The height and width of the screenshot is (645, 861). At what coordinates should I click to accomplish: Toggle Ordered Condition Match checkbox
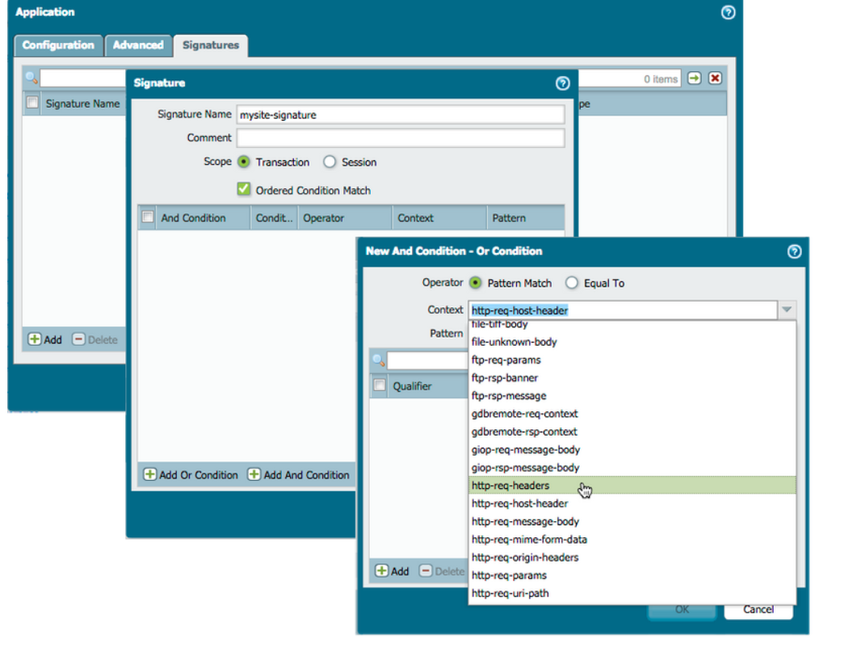point(243,189)
